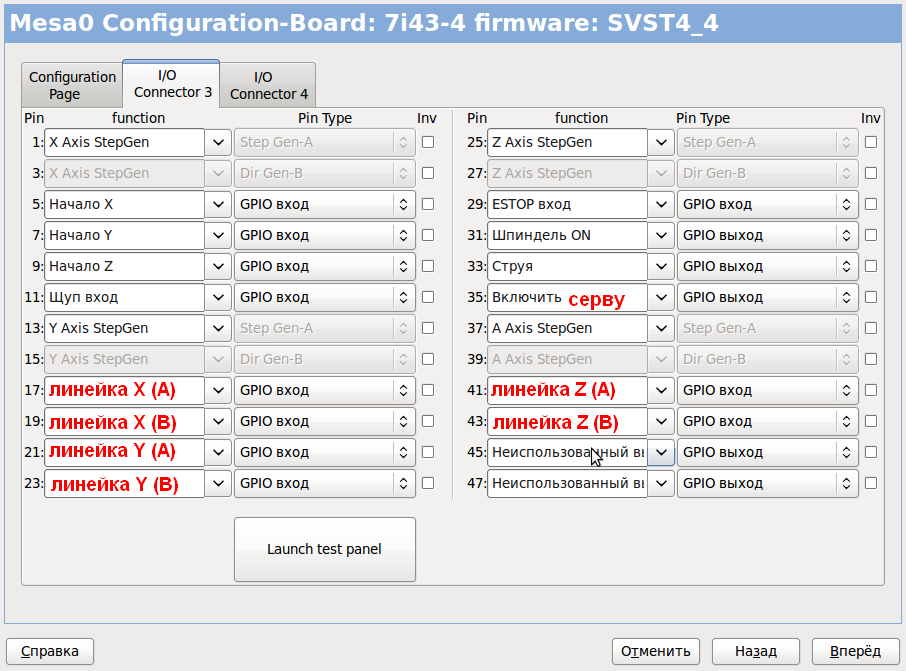Change pin 21 Pin Type selector
Image resolution: width=906 pixels, height=671 pixels.
[x=324, y=452]
